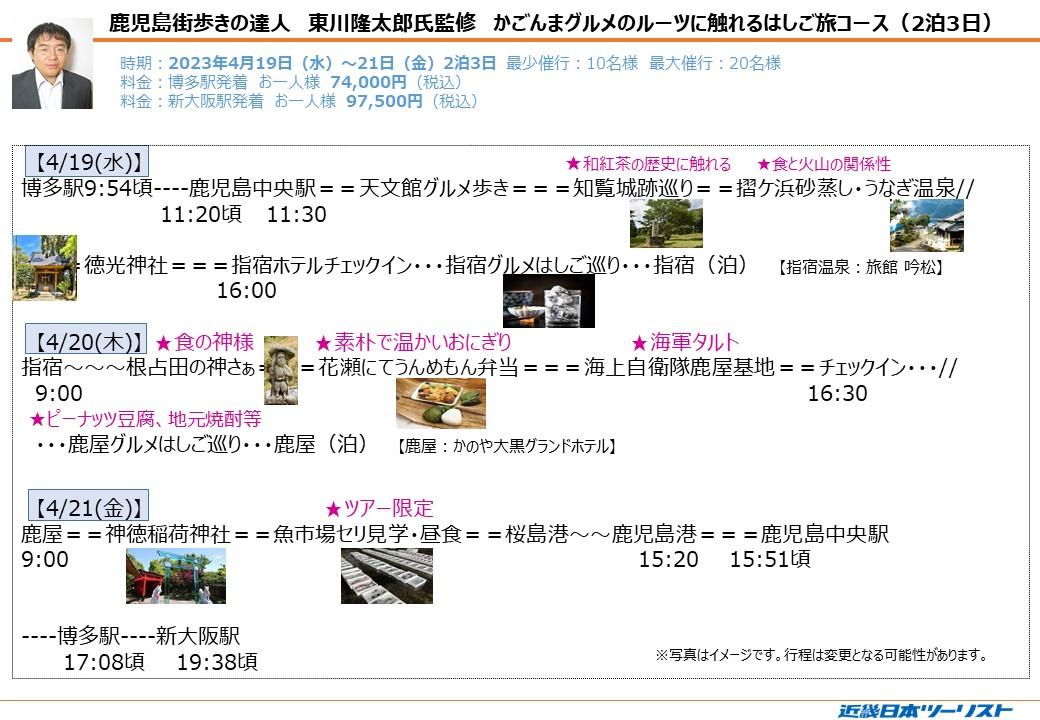Click the text 桜島港～～鹿児島港
The image size is (1040, 720).
click(x=602, y=534)
